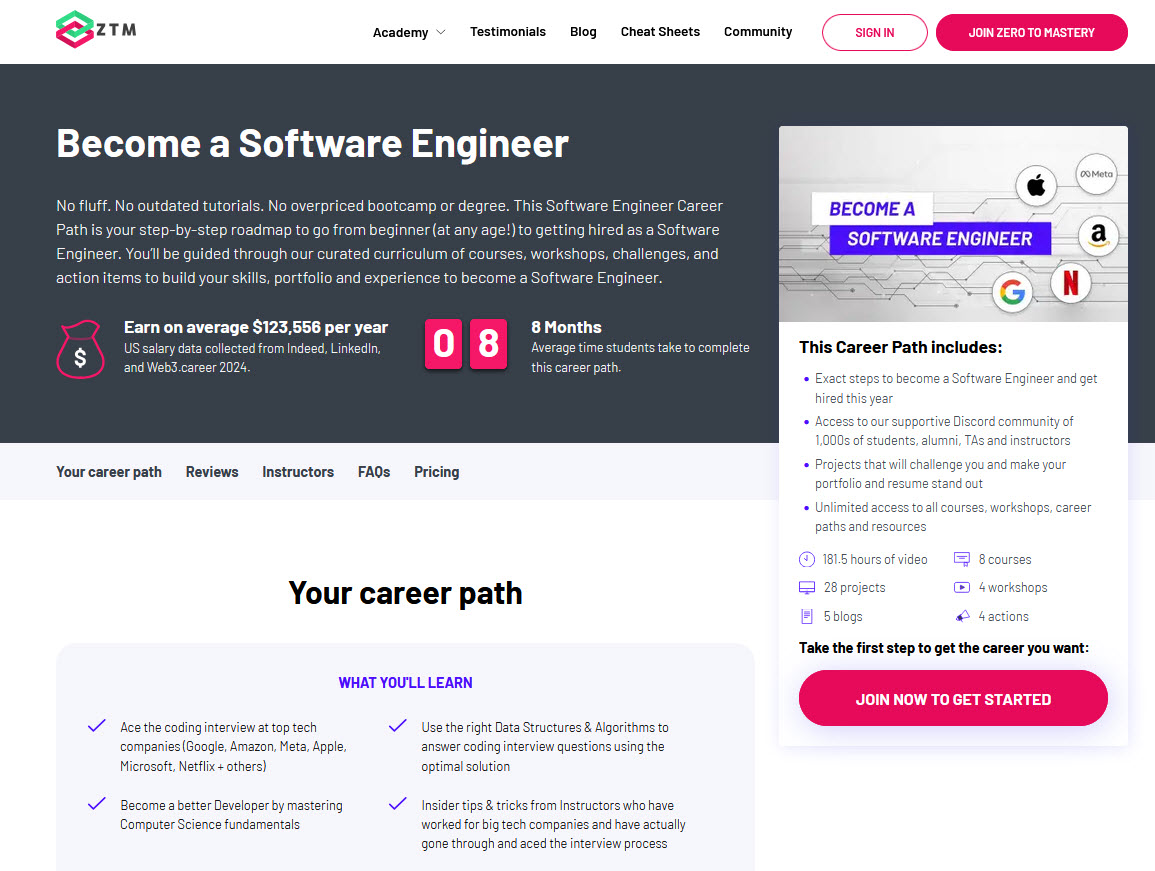The height and width of the screenshot is (871, 1155).
Task: Click the countdown digit 0 tile
Action: [443, 343]
